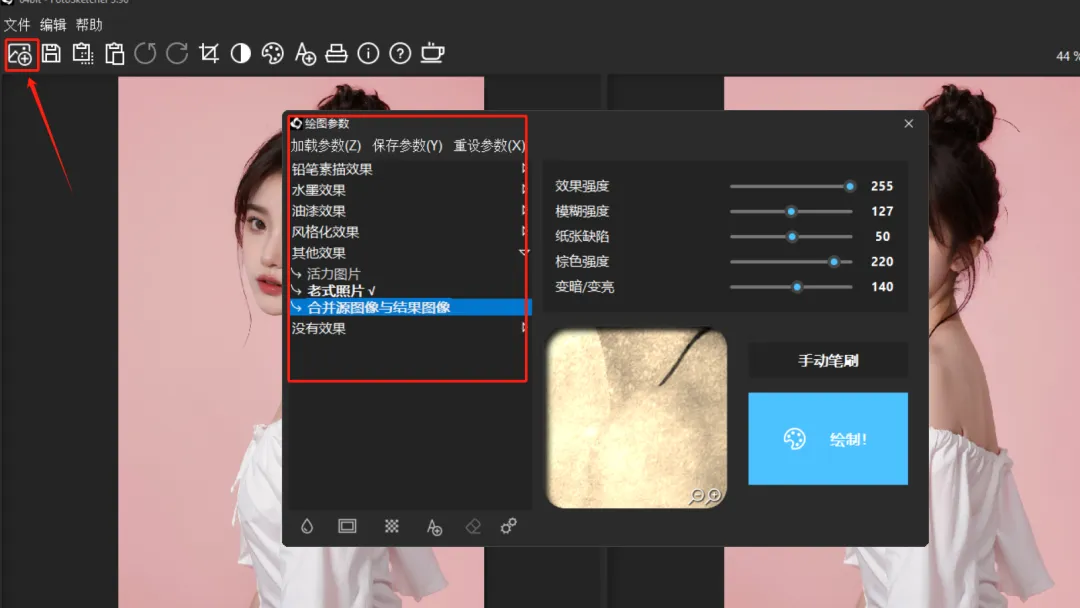1080x608 pixels.
Task: Print the picture with the printer icon
Action: pos(336,53)
